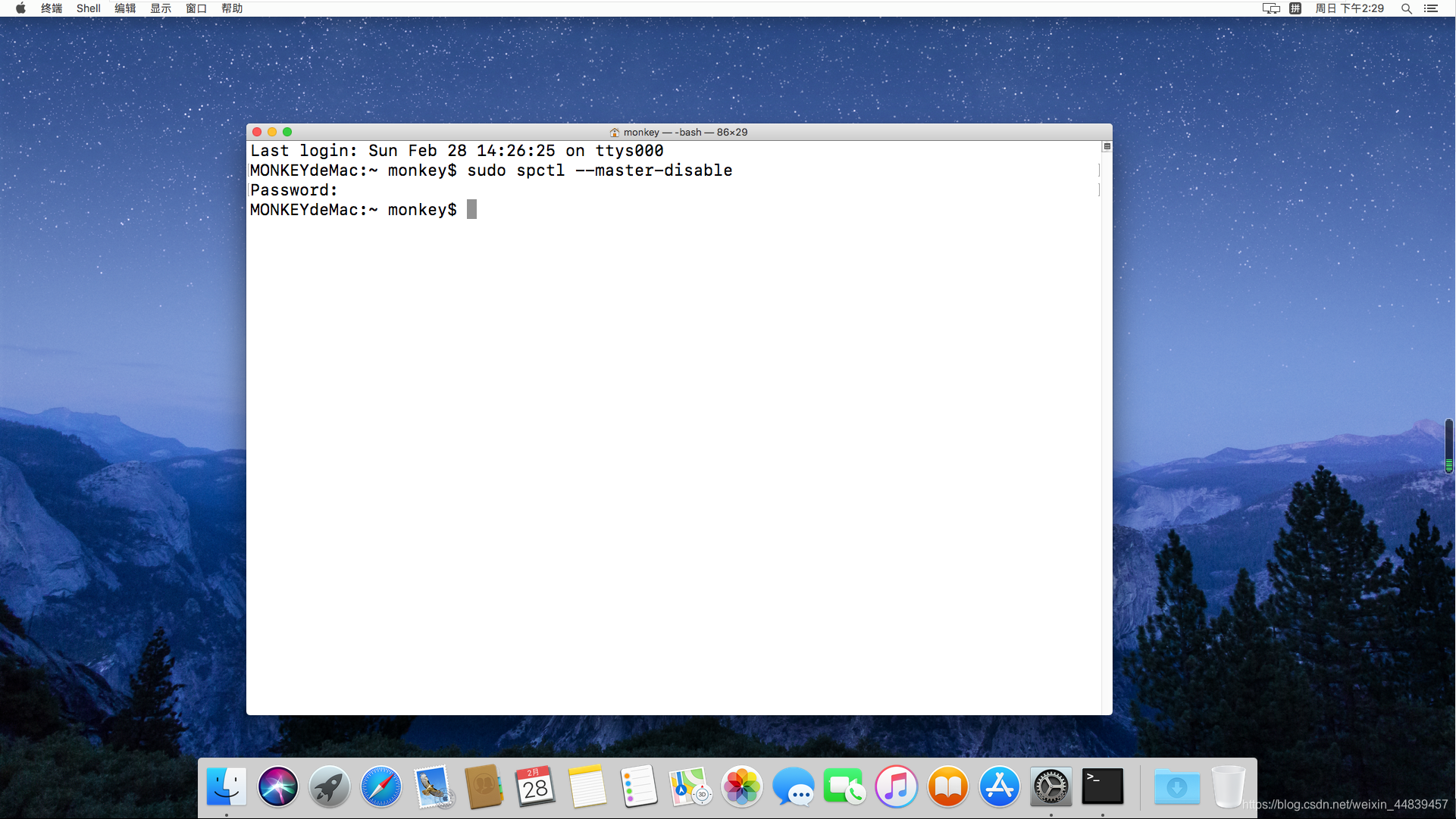Open the Shell menu
The image size is (1456, 819).
tap(89, 8)
